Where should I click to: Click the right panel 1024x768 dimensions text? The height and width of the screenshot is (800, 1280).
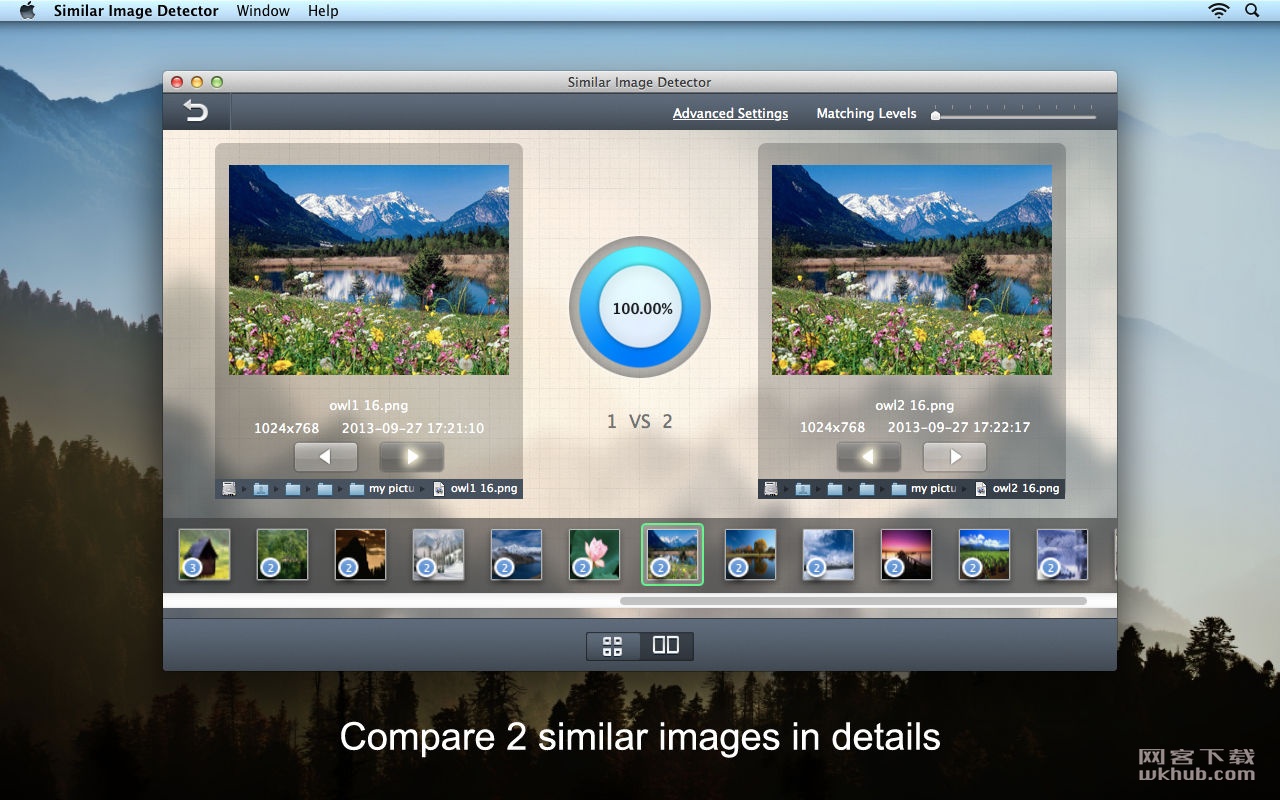(832, 427)
